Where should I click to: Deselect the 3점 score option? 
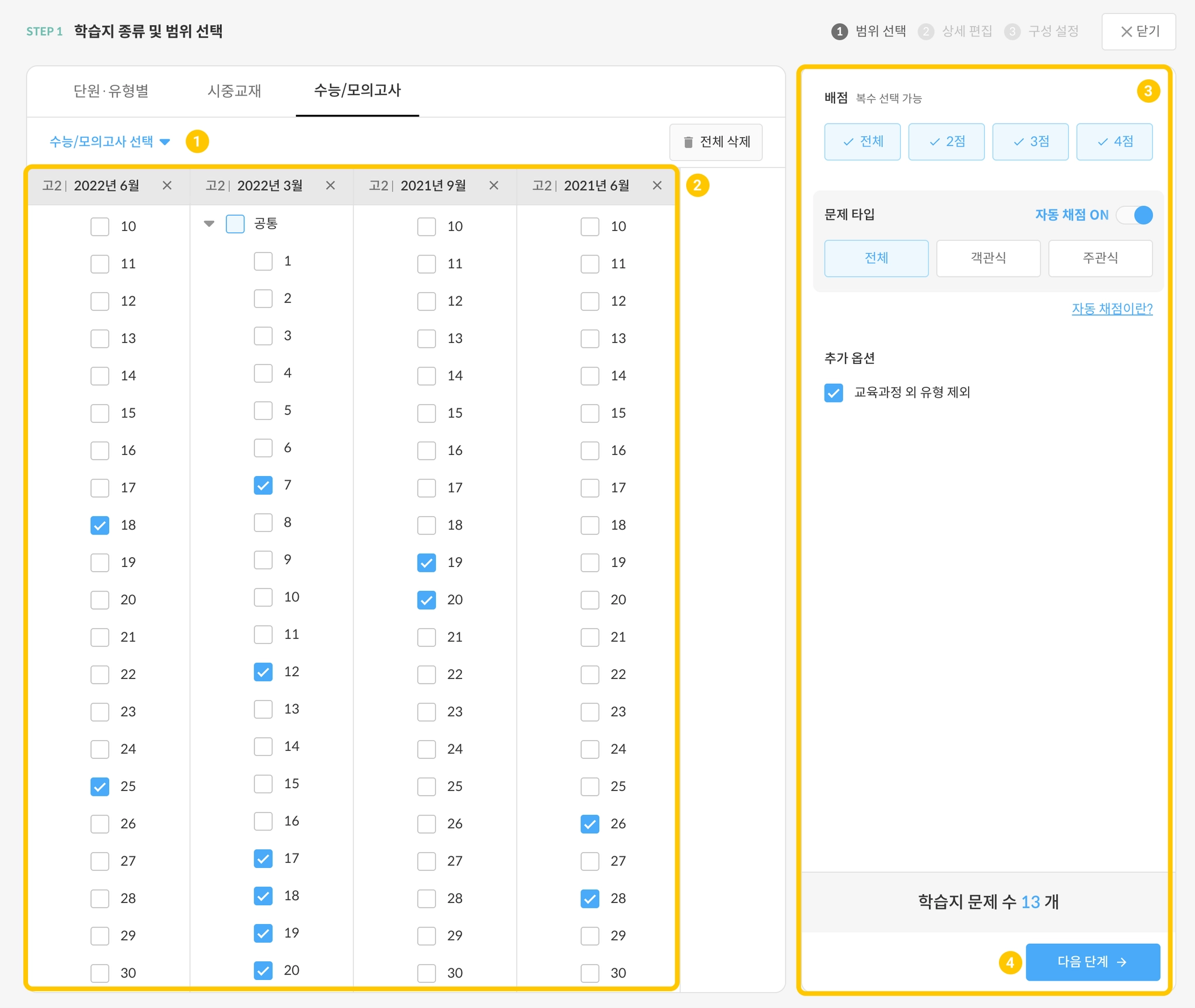1030,142
